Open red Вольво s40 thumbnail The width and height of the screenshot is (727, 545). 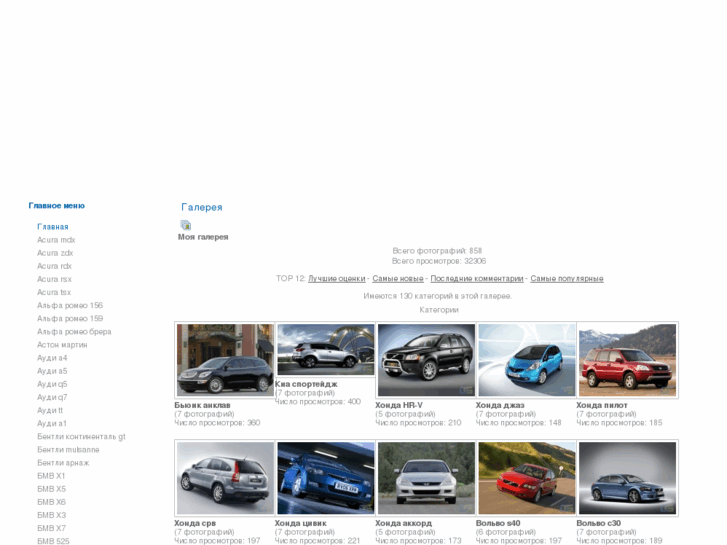pyautogui.click(x=527, y=478)
